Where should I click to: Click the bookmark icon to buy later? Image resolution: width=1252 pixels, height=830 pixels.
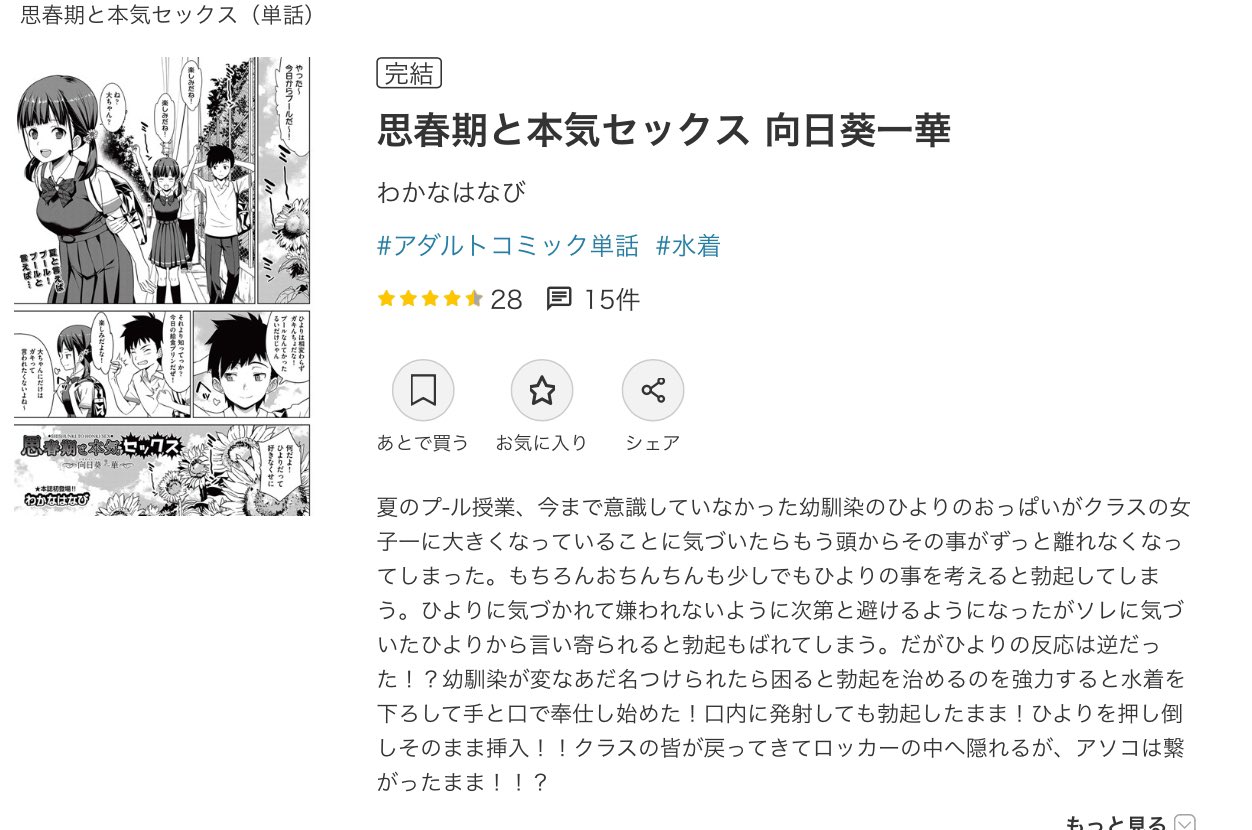point(423,390)
